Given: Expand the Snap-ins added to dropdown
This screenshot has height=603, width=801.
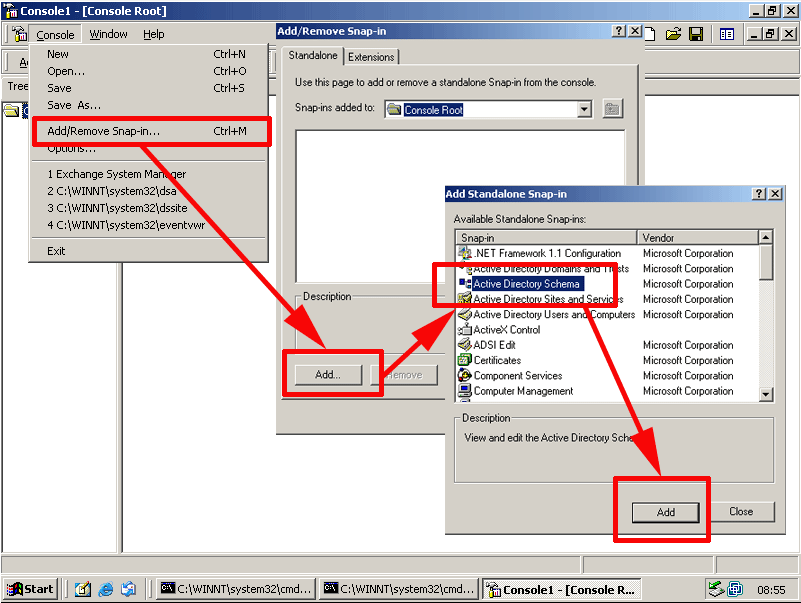Looking at the screenshot, I should click(x=584, y=109).
